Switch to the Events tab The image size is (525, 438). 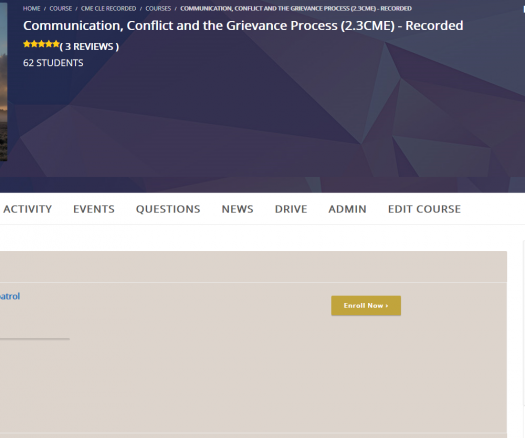coord(94,209)
